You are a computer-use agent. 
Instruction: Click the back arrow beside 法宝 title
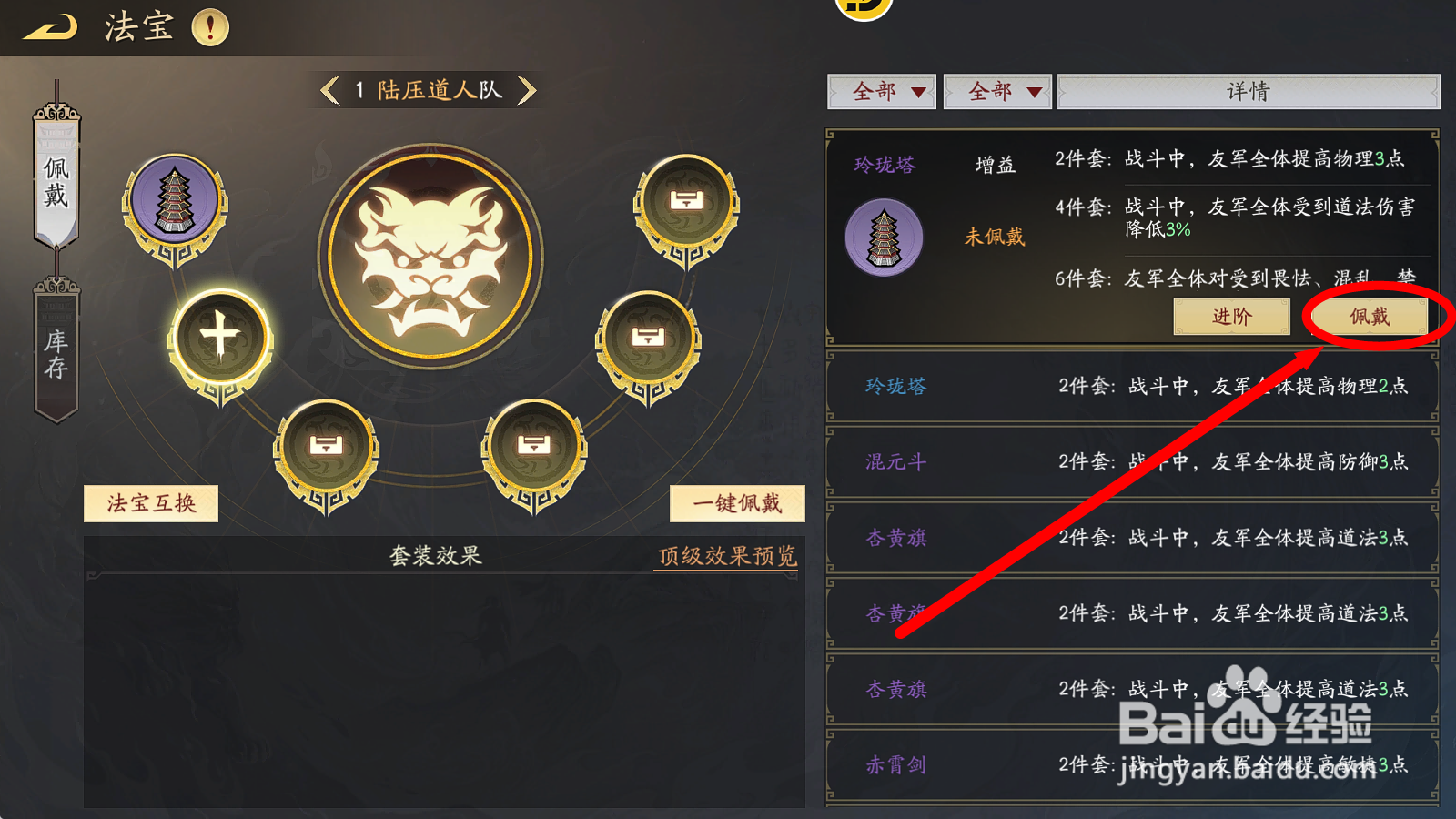pyautogui.click(x=50, y=28)
